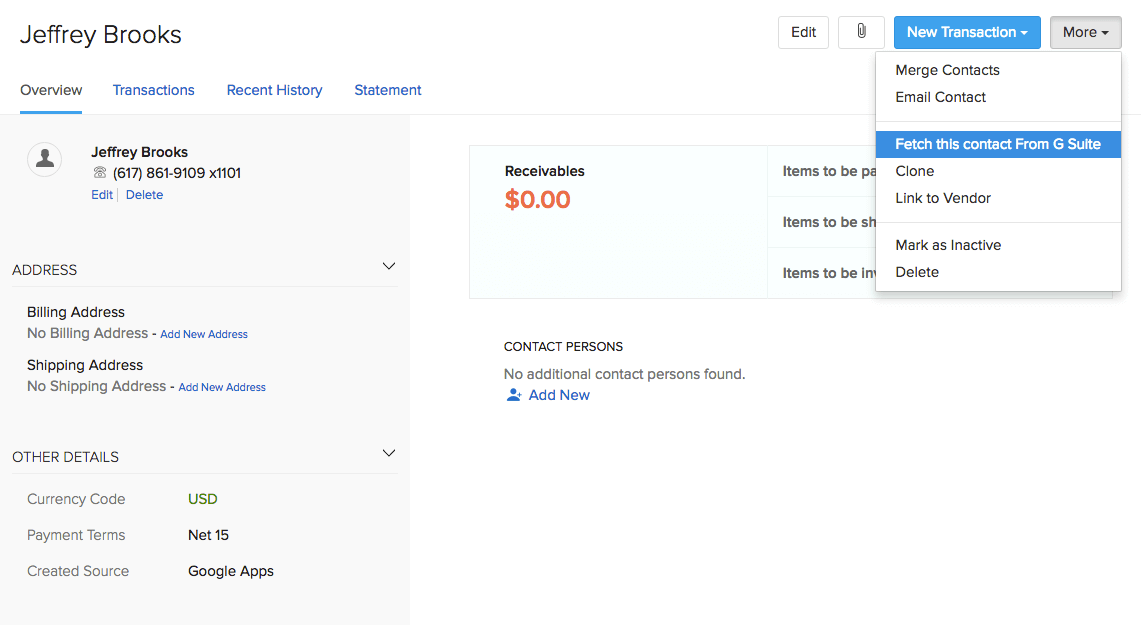Click the Edit button at top right
The image size is (1141, 625).
[x=803, y=32]
